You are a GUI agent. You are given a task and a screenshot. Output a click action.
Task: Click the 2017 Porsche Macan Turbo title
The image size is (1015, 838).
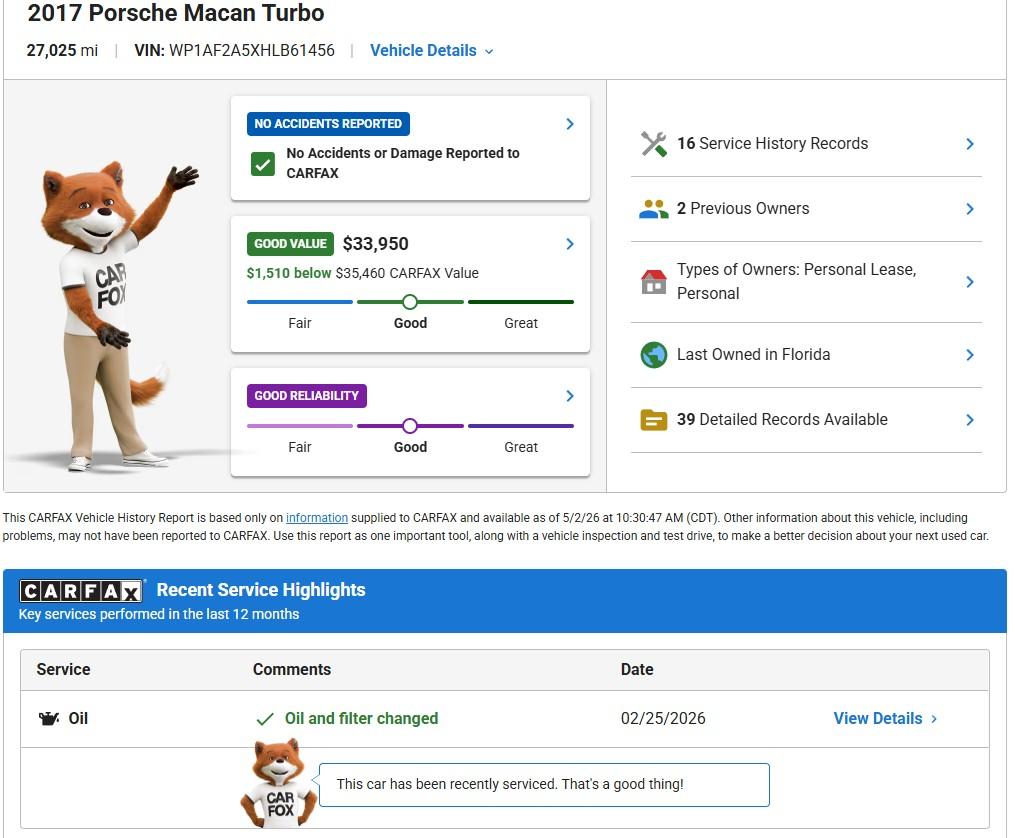point(175,13)
